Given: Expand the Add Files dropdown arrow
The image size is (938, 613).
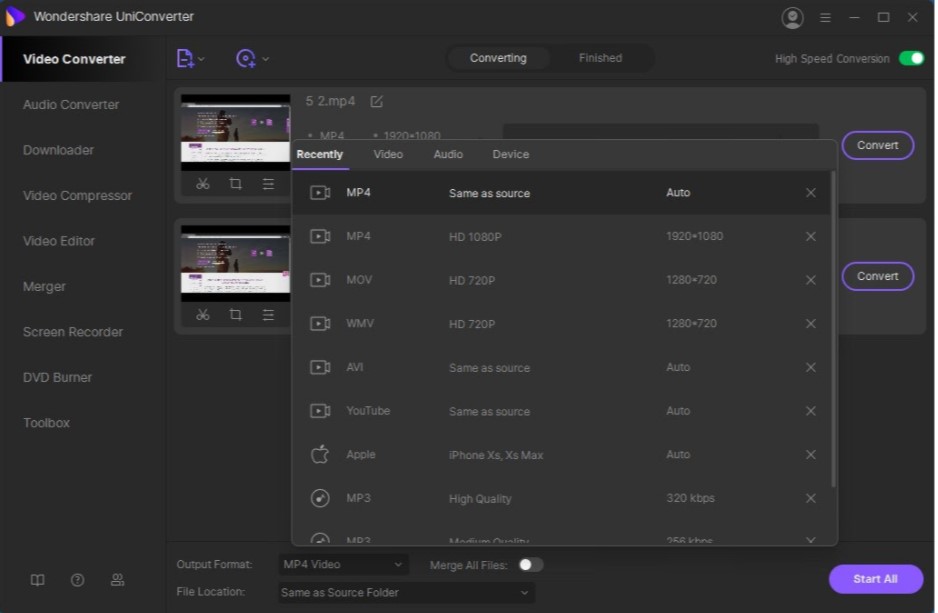Looking at the screenshot, I should tap(202, 59).
